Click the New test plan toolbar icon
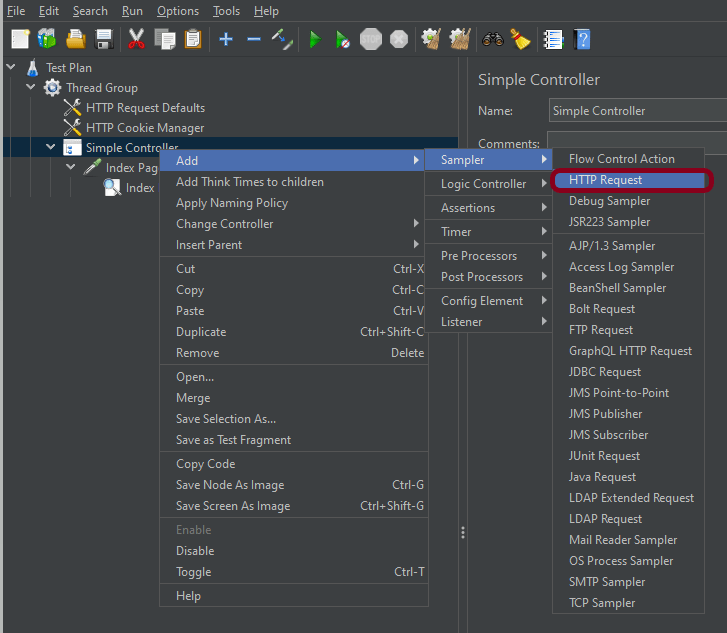 [x=20, y=39]
